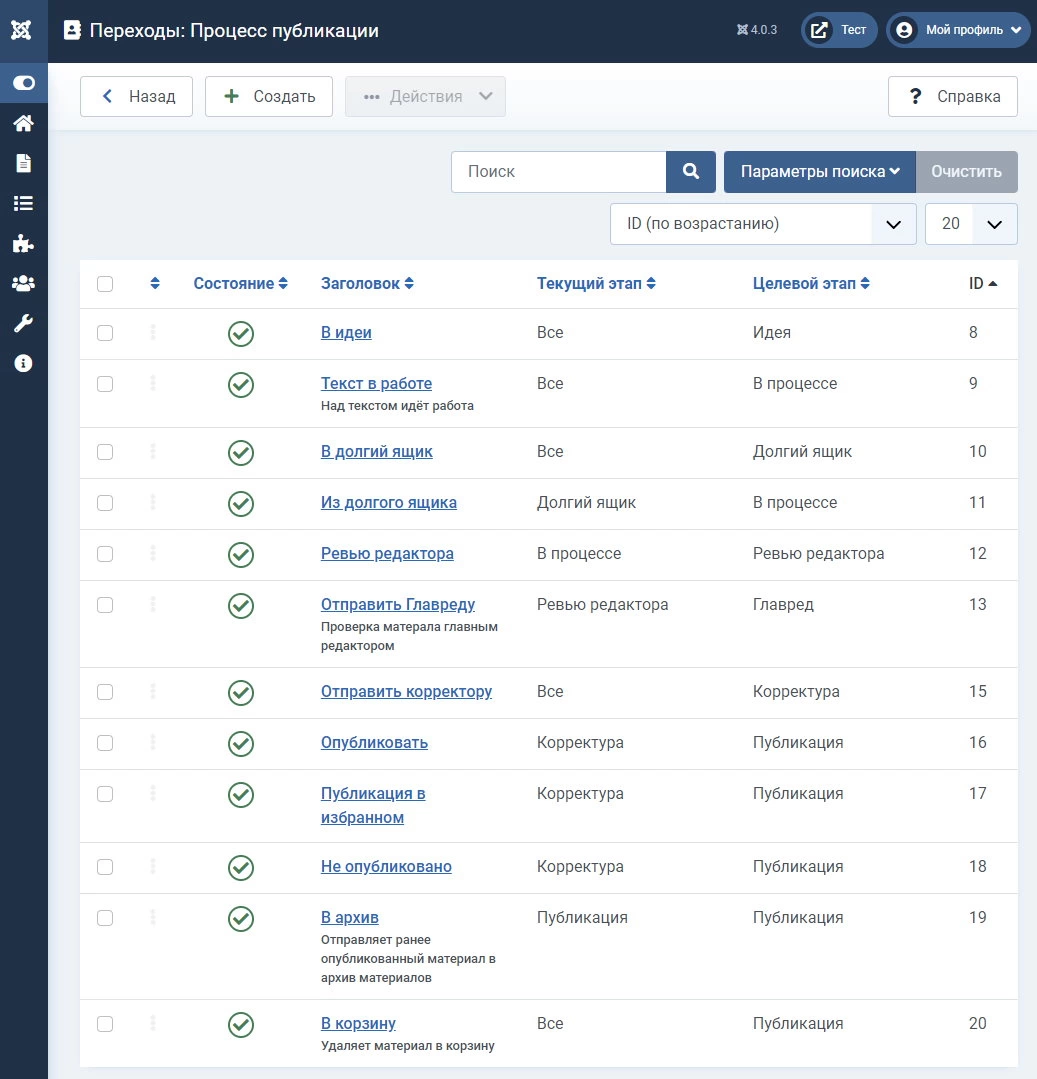Toggle the published state icon for В корзину
Viewport: 1037px width, 1079px height.
coord(241,1025)
